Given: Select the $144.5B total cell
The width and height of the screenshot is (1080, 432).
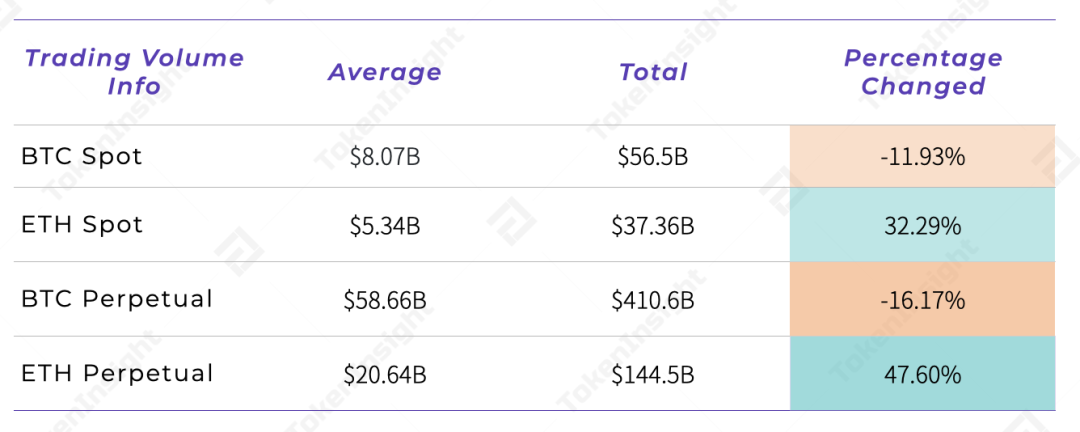Looking at the screenshot, I should 653,375.
